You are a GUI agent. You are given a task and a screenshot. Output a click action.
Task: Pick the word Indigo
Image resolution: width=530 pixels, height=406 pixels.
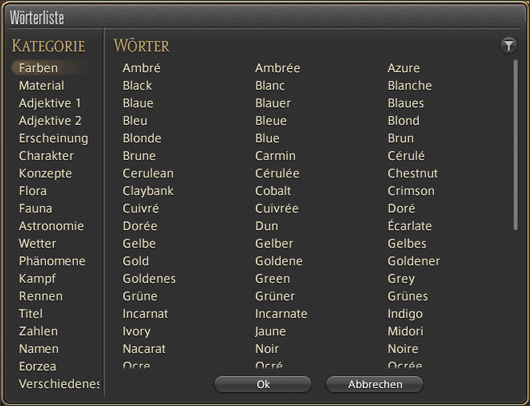coord(405,314)
